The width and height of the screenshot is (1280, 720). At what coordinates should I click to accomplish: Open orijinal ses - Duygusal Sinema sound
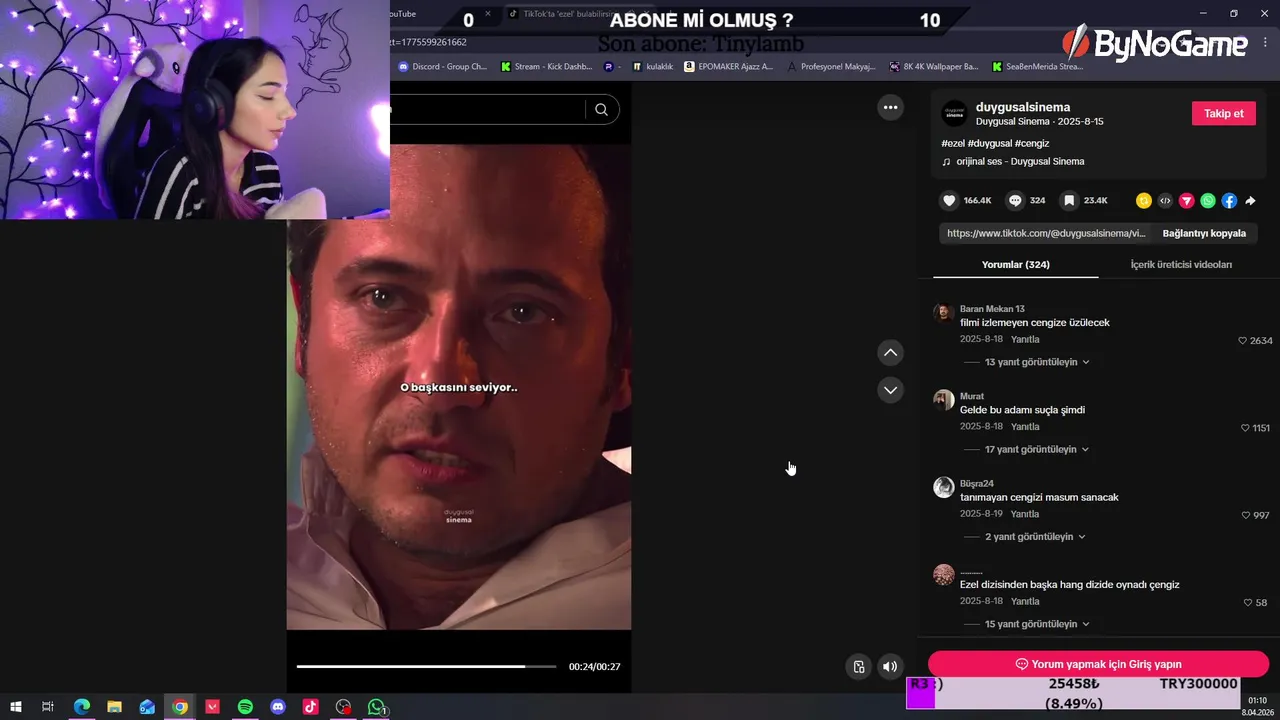point(1020,161)
